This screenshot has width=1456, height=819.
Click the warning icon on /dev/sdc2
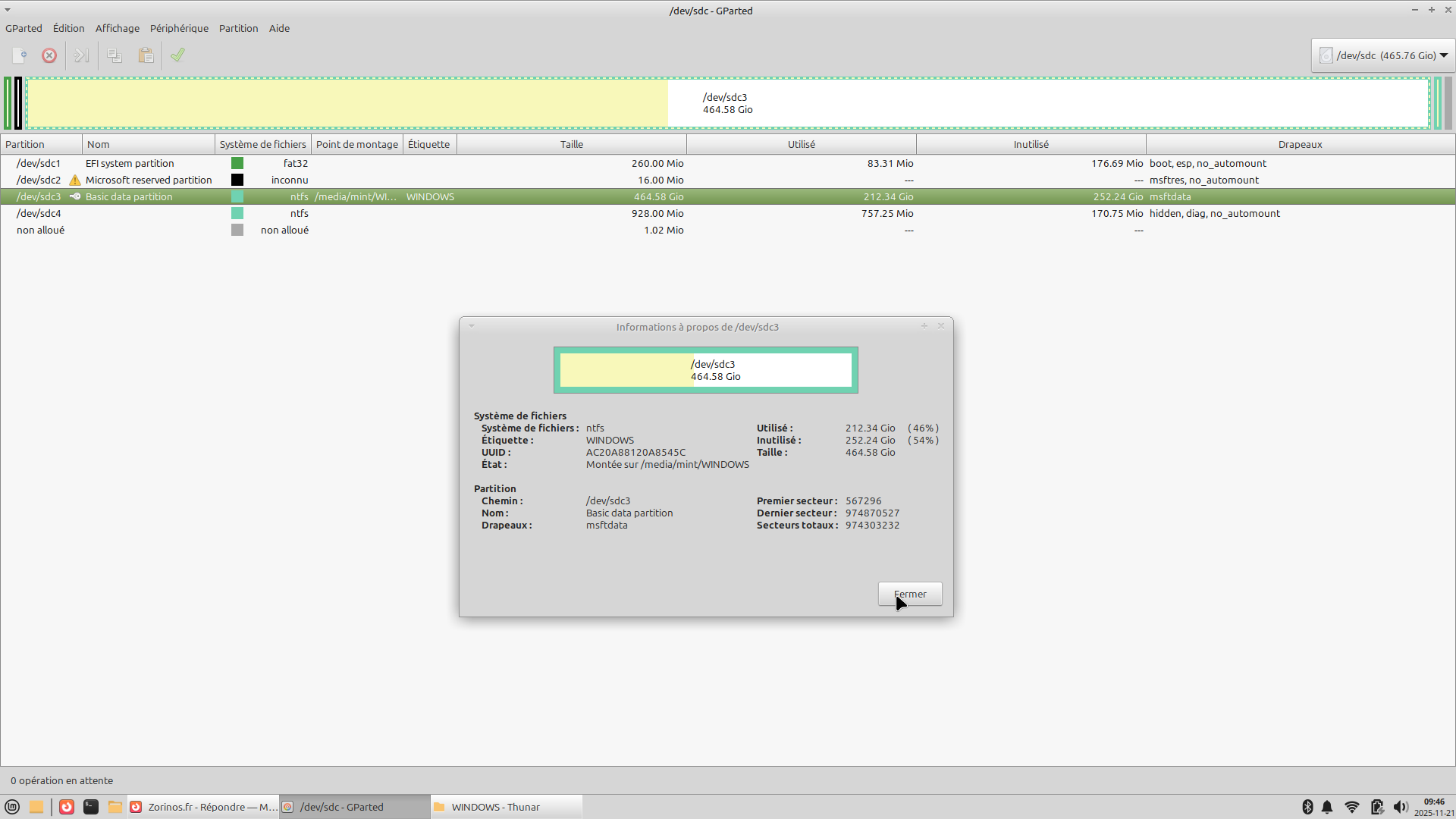coord(75,180)
